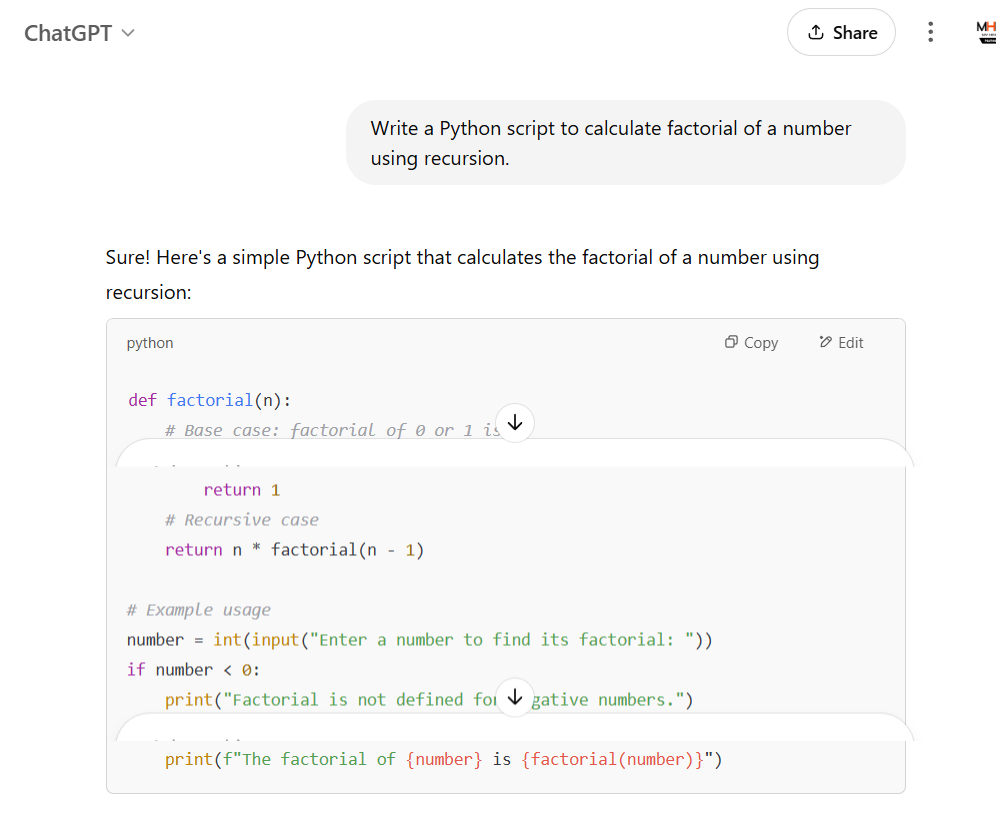Click the 'python' language label
The width and height of the screenshot is (996, 823).
click(x=150, y=343)
